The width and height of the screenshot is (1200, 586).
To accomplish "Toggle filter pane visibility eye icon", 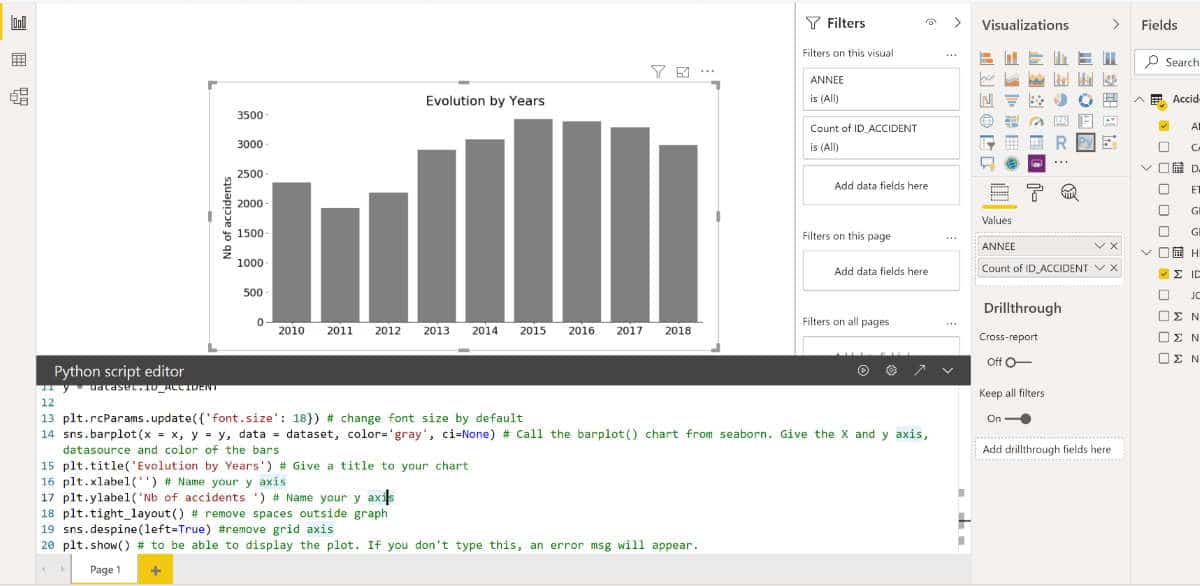I will [x=931, y=23].
